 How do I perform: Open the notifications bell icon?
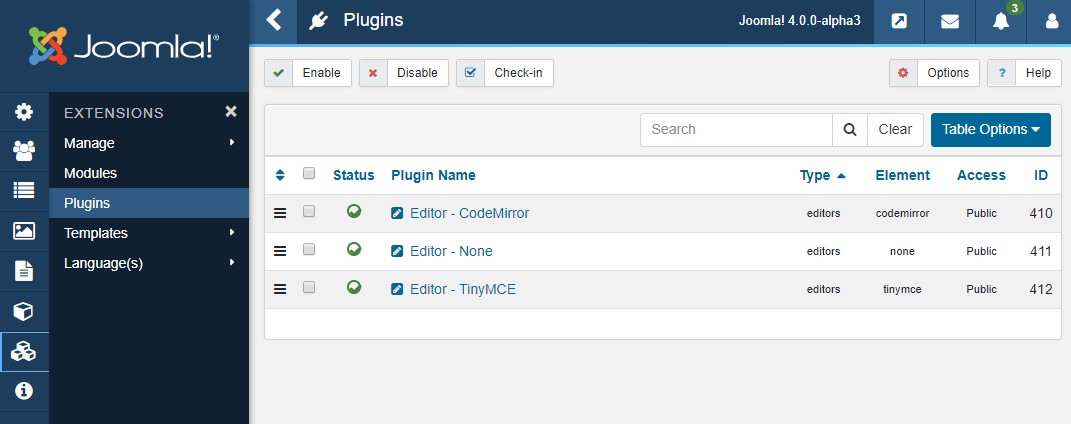point(1001,21)
